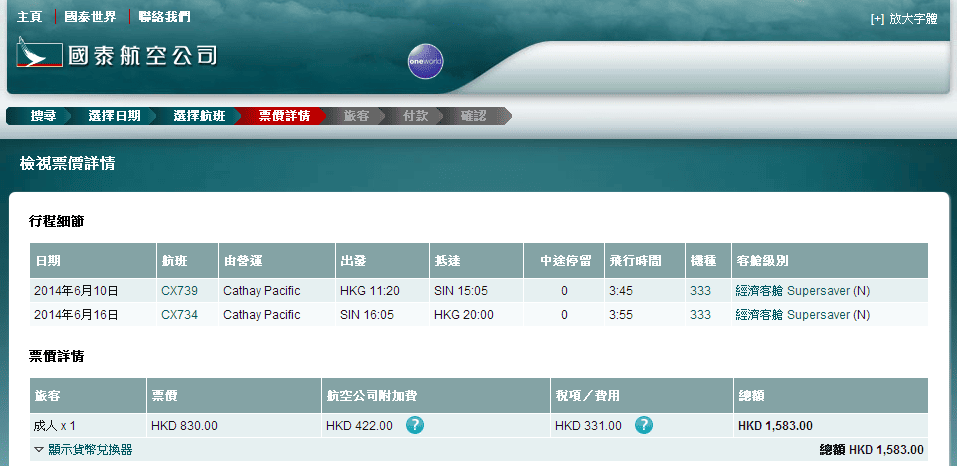Open 經濟客艙 Supersaver (N) link for June 10
957x466 pixels.
point(802,290)
